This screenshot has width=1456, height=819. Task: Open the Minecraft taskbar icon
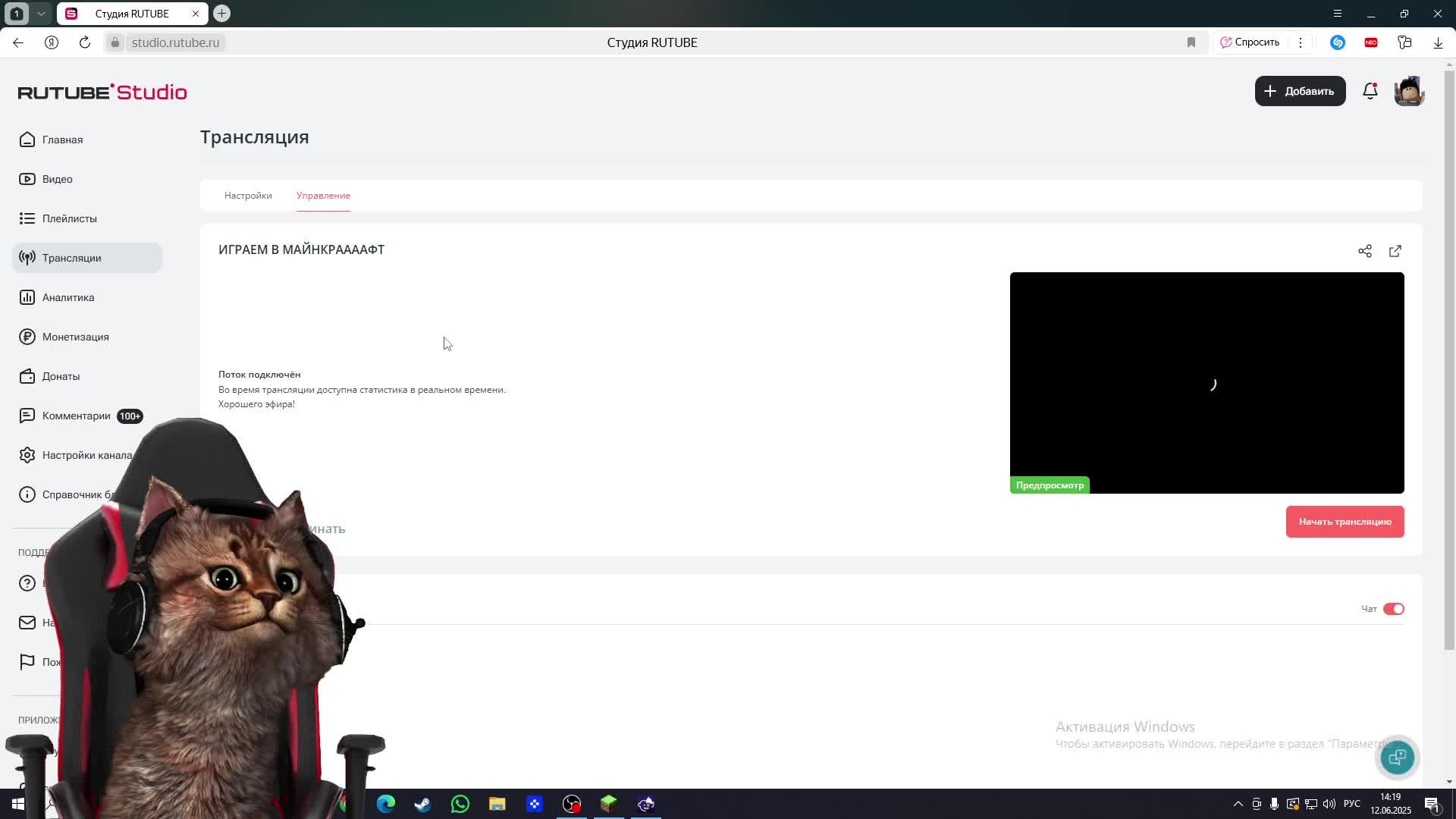click(609, 804)
